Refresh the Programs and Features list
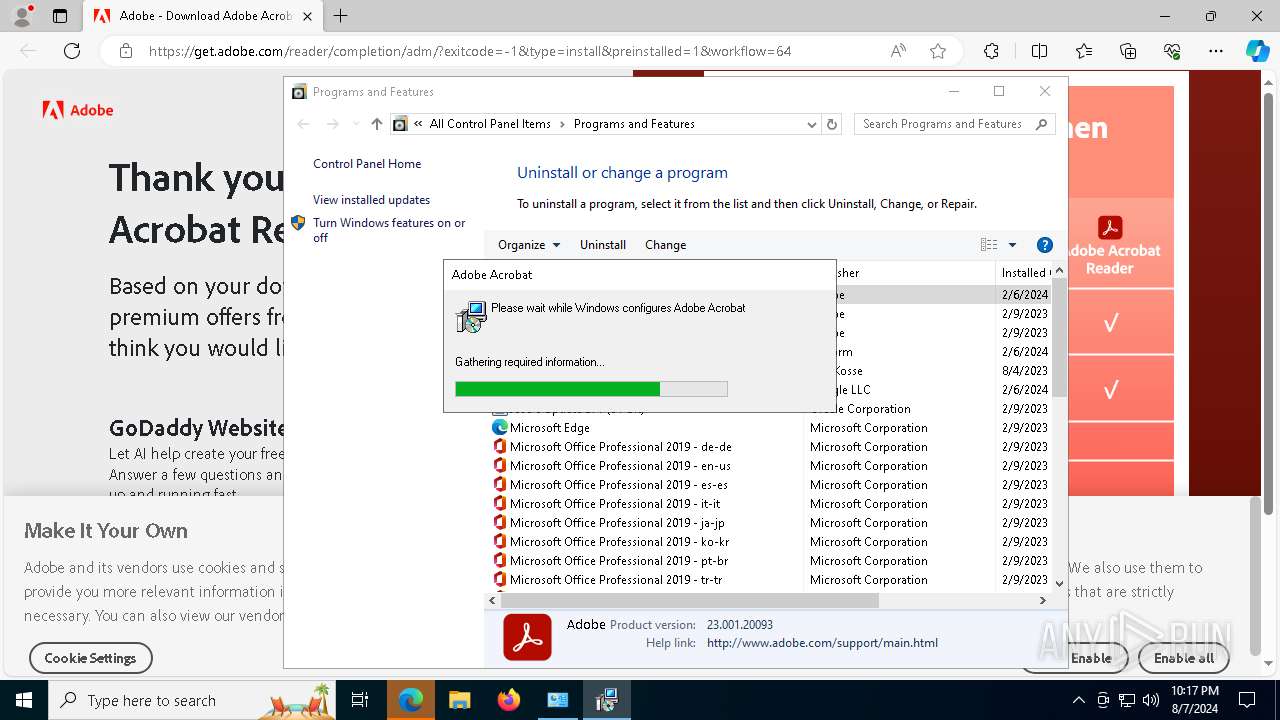 pyautogui.click(x=832, y=124)
